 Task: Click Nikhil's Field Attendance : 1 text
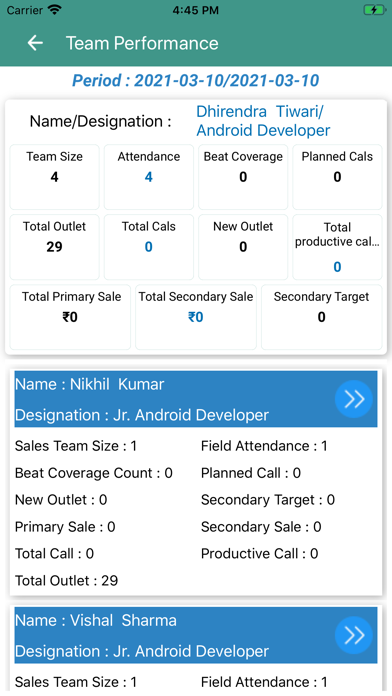tap(264, 446)
